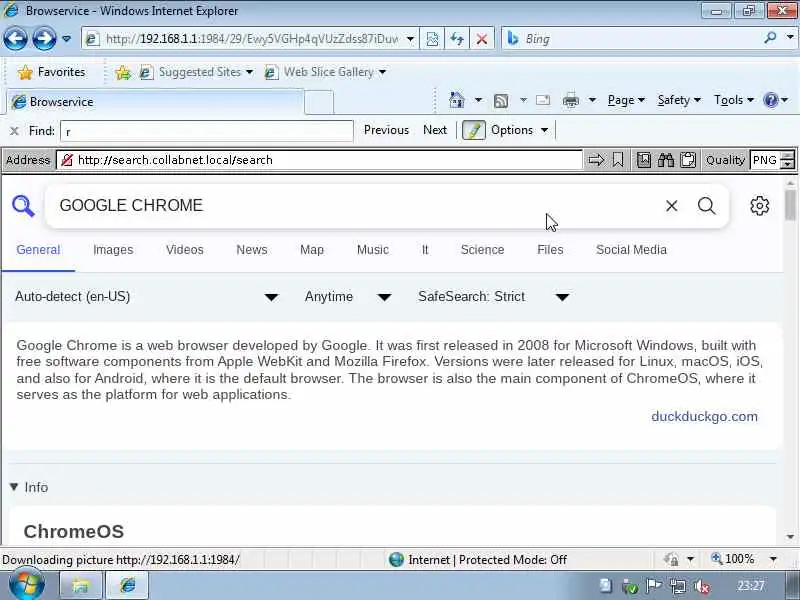Select the Social Media tab

click(x=631, y=249)
